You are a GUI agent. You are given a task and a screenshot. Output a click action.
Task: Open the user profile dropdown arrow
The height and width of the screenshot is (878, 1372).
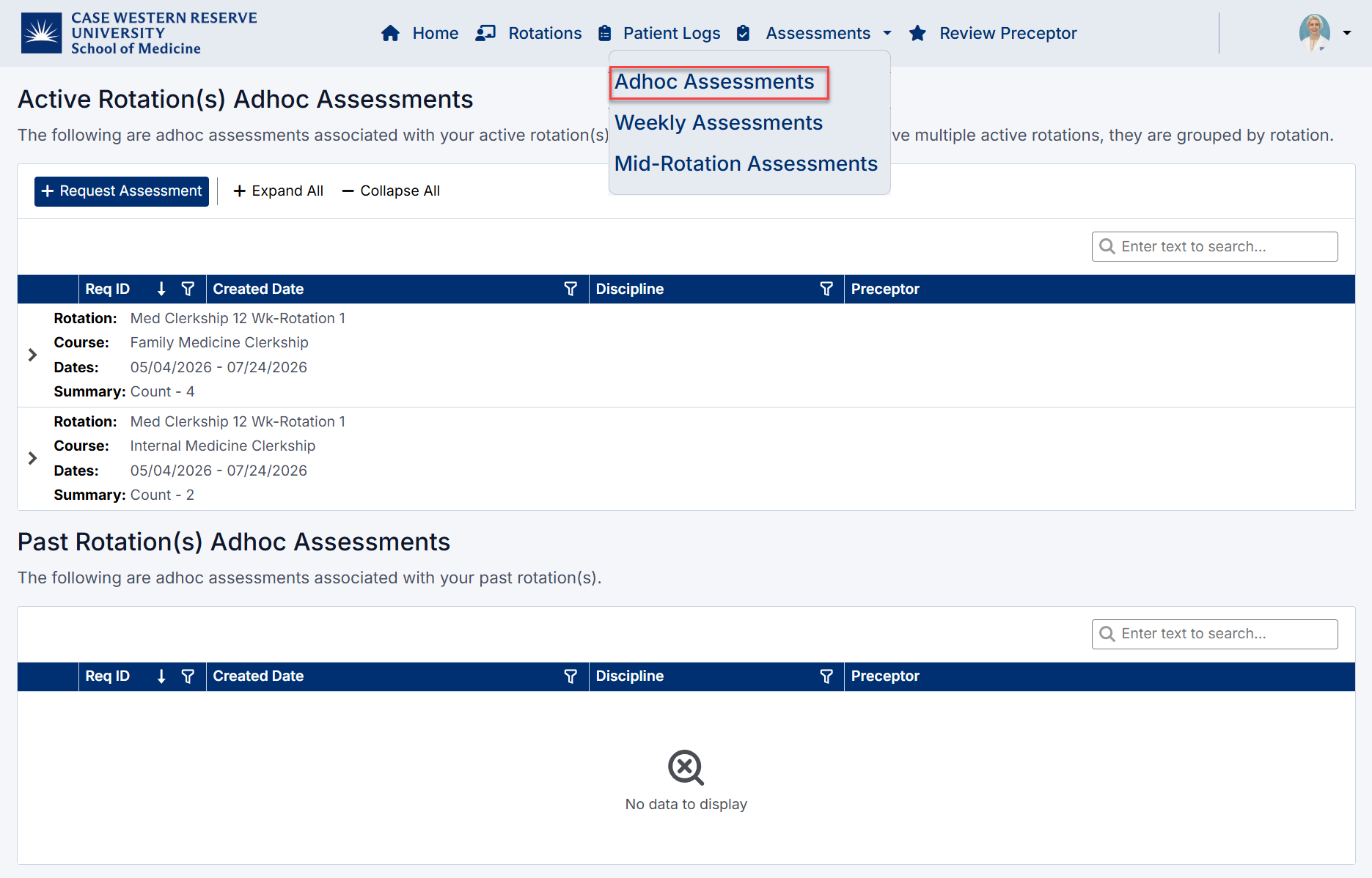(x=1348, y=33)
